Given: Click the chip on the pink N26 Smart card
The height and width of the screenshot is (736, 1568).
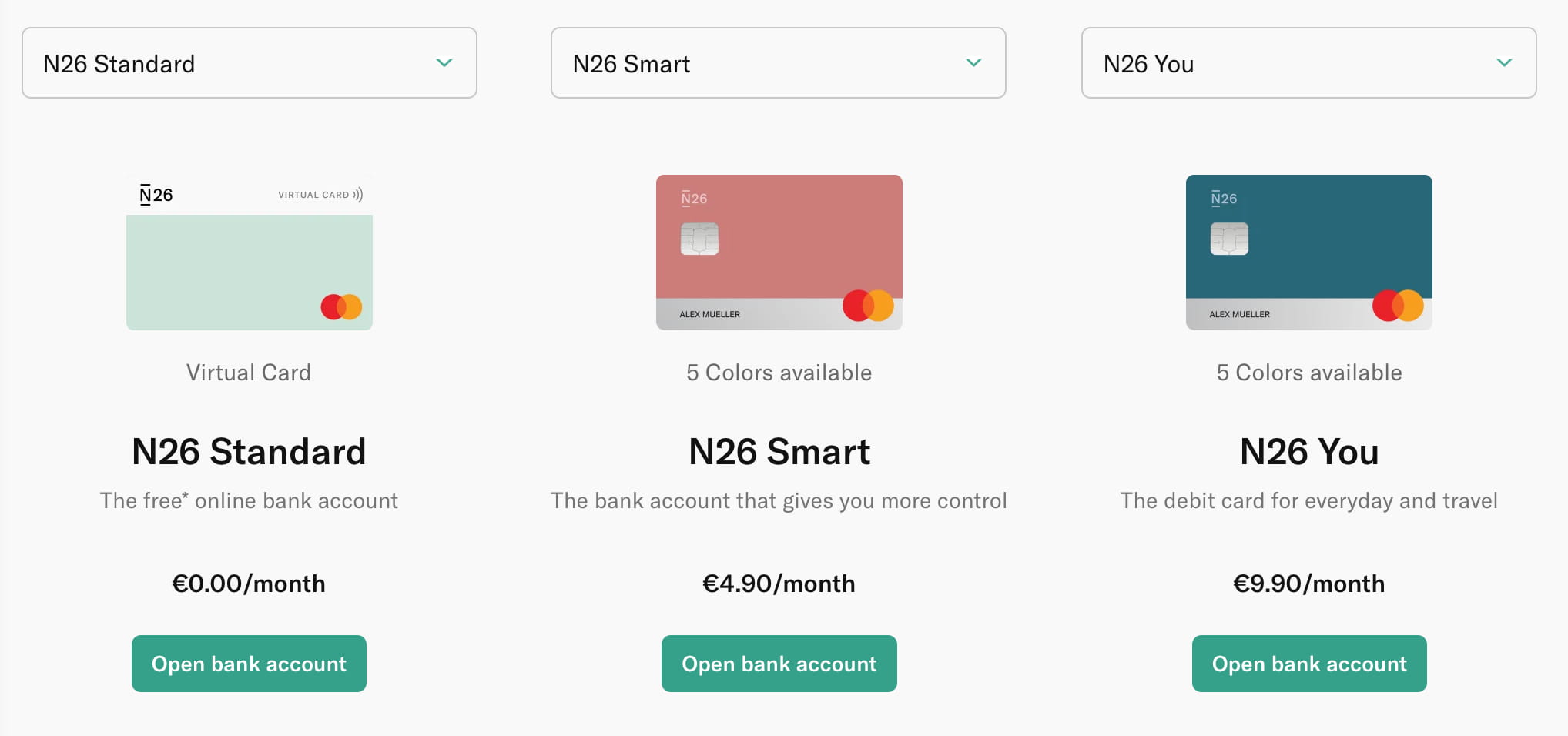Looking at the screenshot, I should pyautogui.click(x=699, y=239).
